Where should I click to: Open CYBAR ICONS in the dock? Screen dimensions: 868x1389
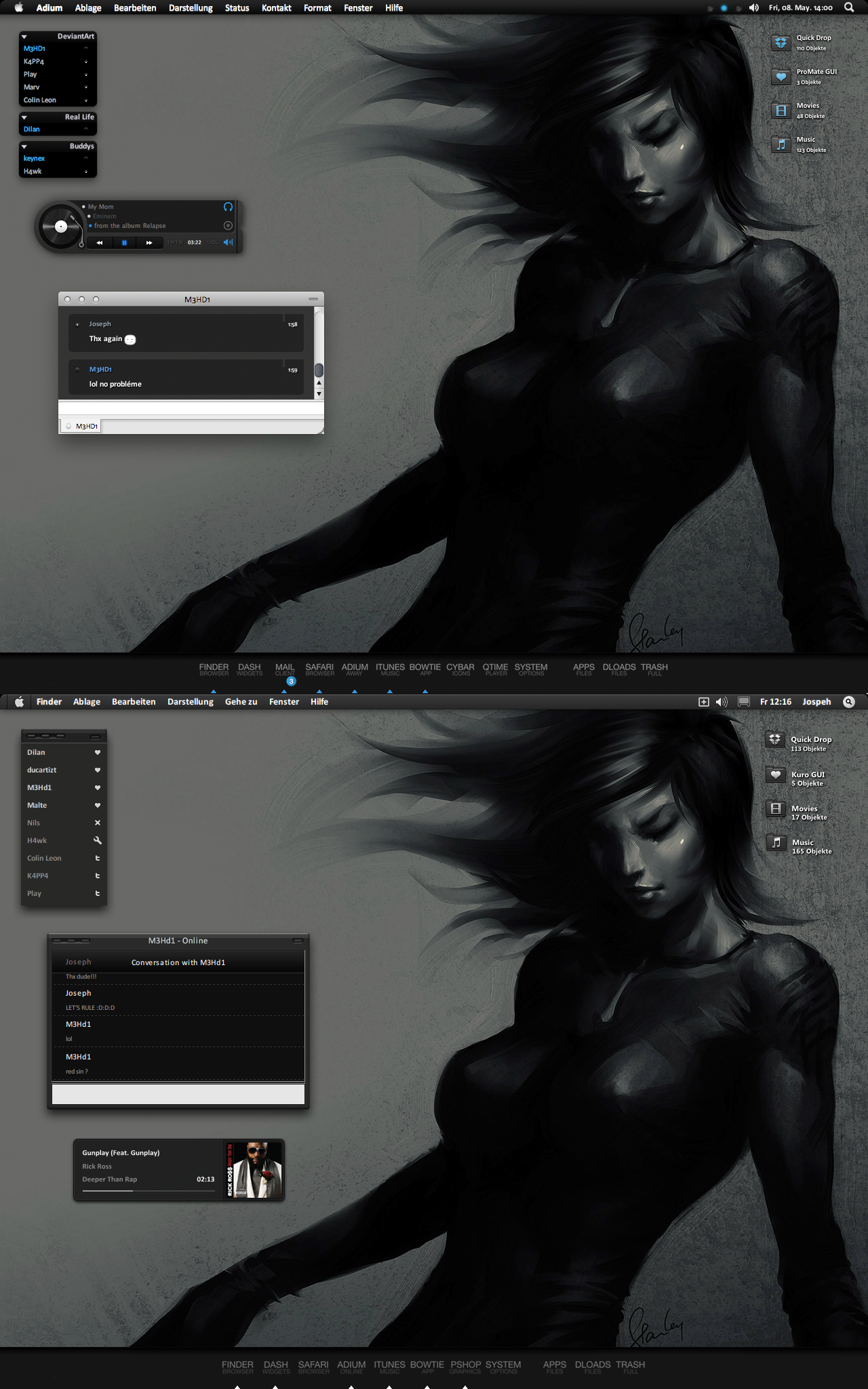coord(460,669)
